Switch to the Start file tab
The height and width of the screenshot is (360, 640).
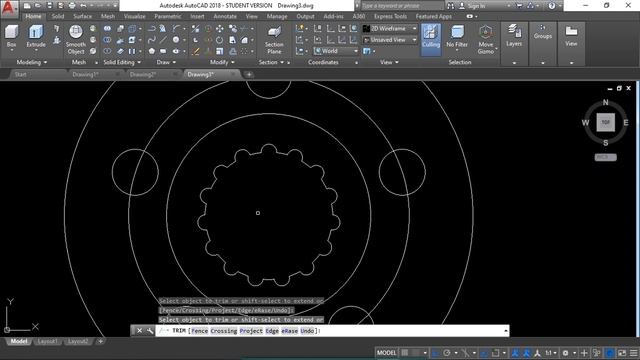tap(20, 74)
